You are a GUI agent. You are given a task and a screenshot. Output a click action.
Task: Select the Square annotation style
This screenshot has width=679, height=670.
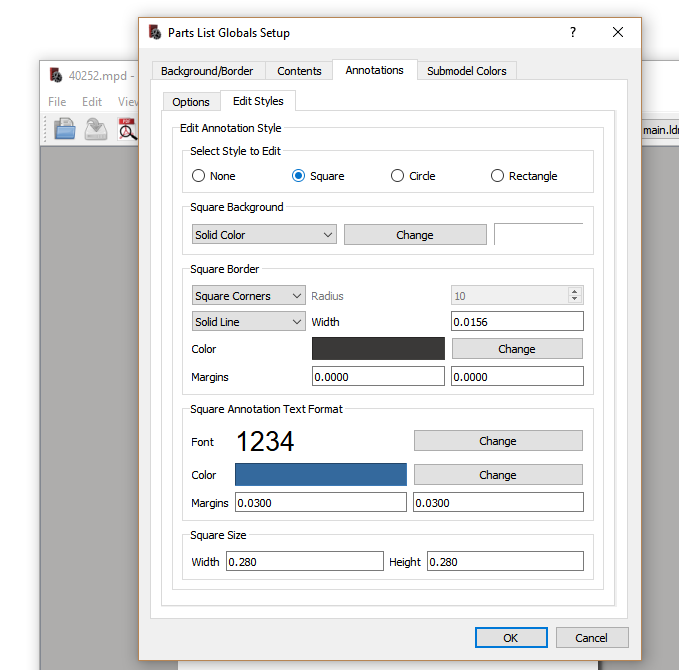pos(318,176)
